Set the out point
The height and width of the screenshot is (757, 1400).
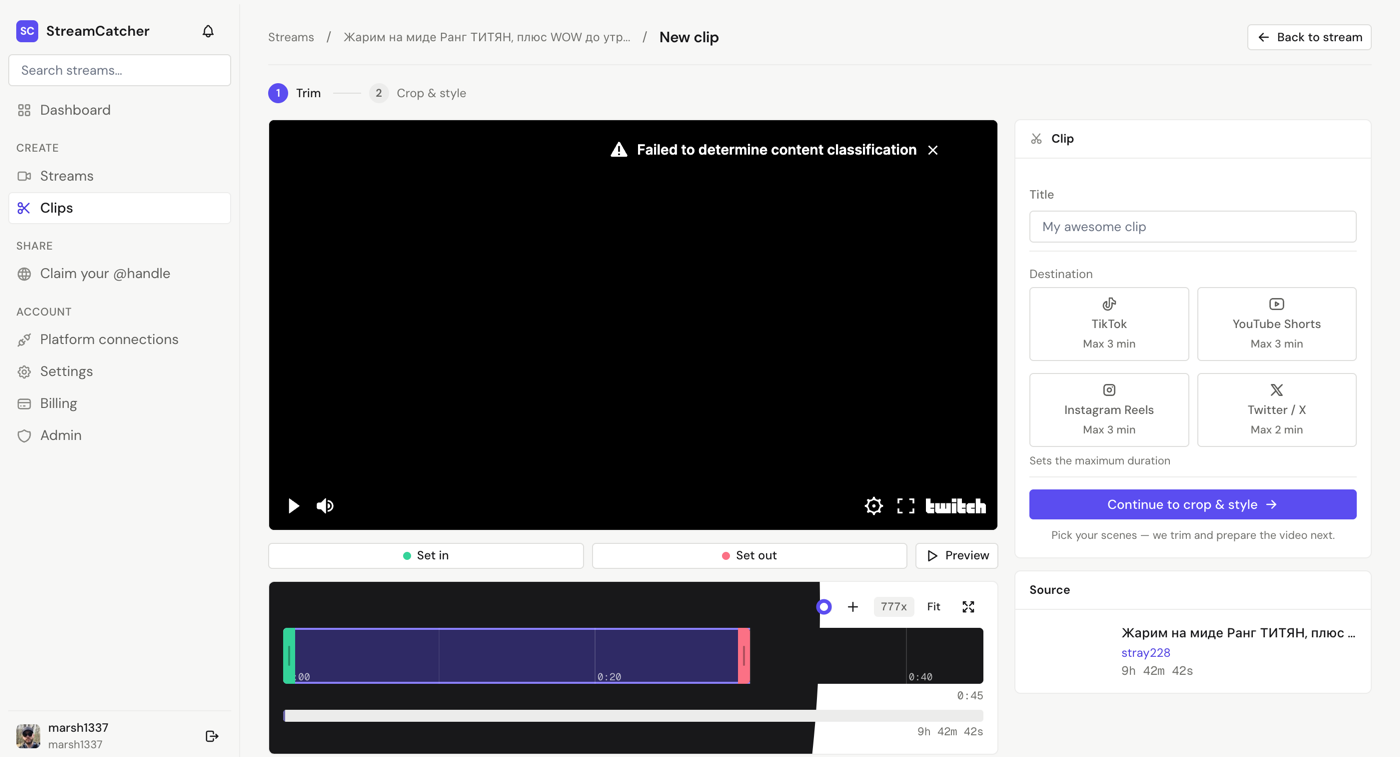(750, 556)
